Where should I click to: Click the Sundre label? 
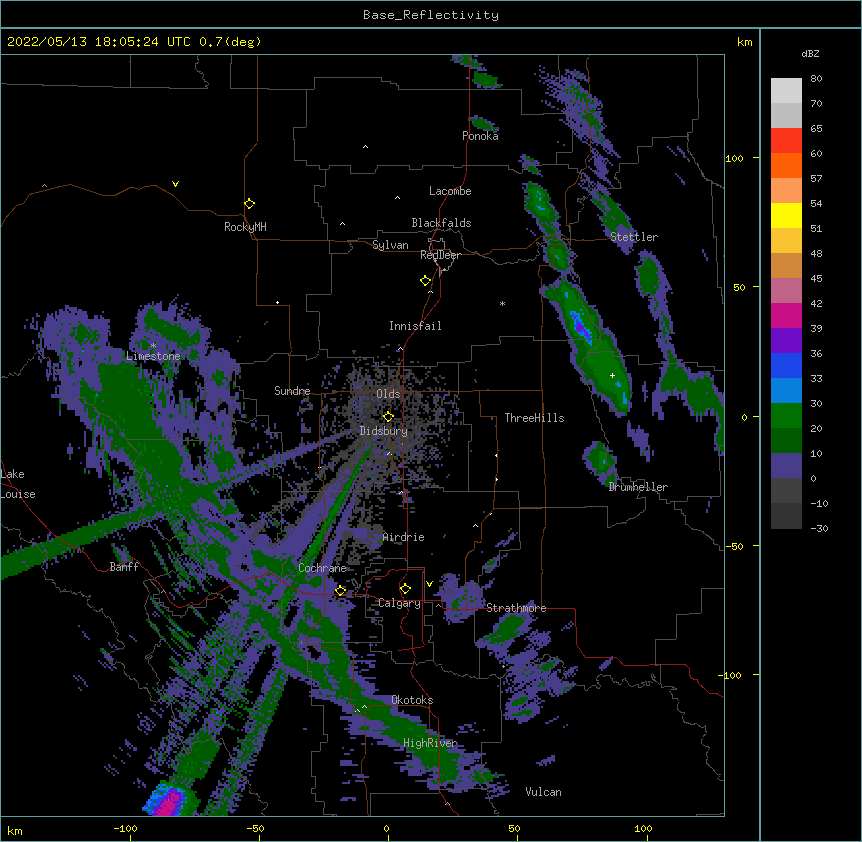pos(292,391)
